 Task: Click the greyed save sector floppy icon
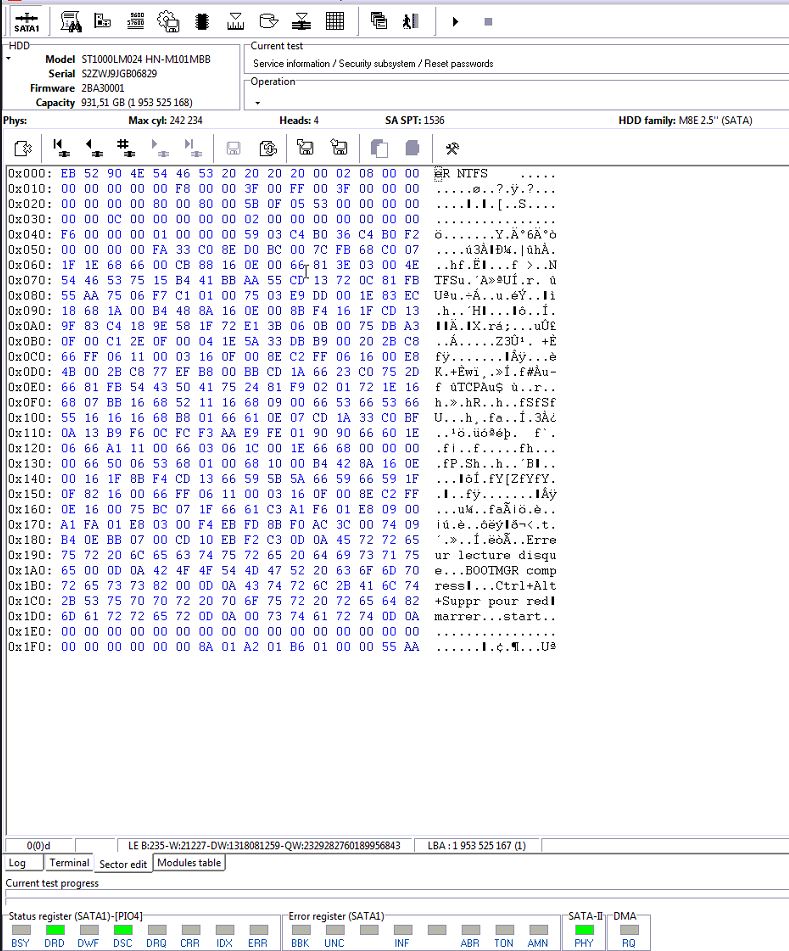tap(233, 149)
